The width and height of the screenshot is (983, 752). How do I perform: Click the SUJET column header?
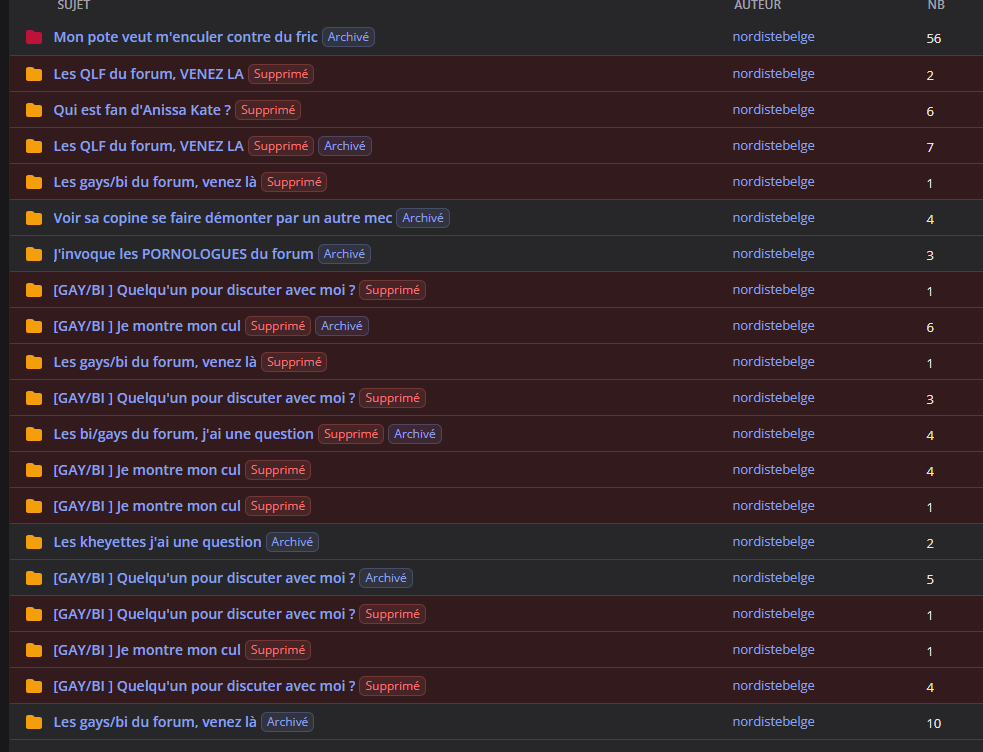coord(73,5)
